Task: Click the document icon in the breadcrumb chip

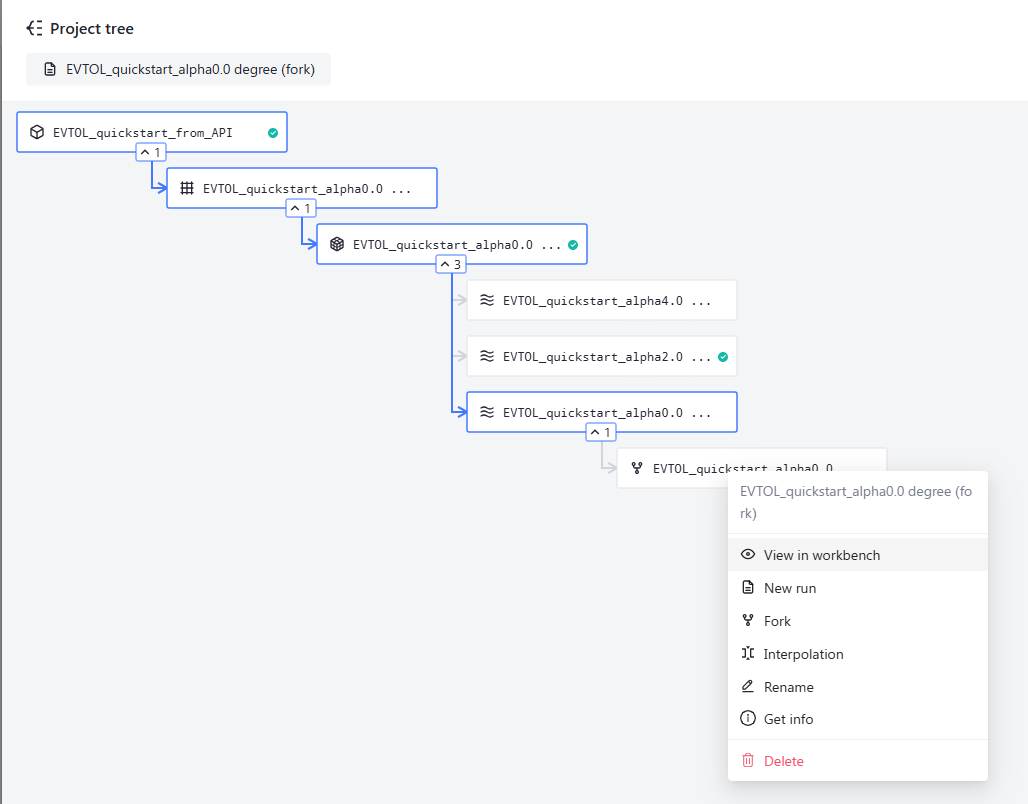Action: click(50, 70)
